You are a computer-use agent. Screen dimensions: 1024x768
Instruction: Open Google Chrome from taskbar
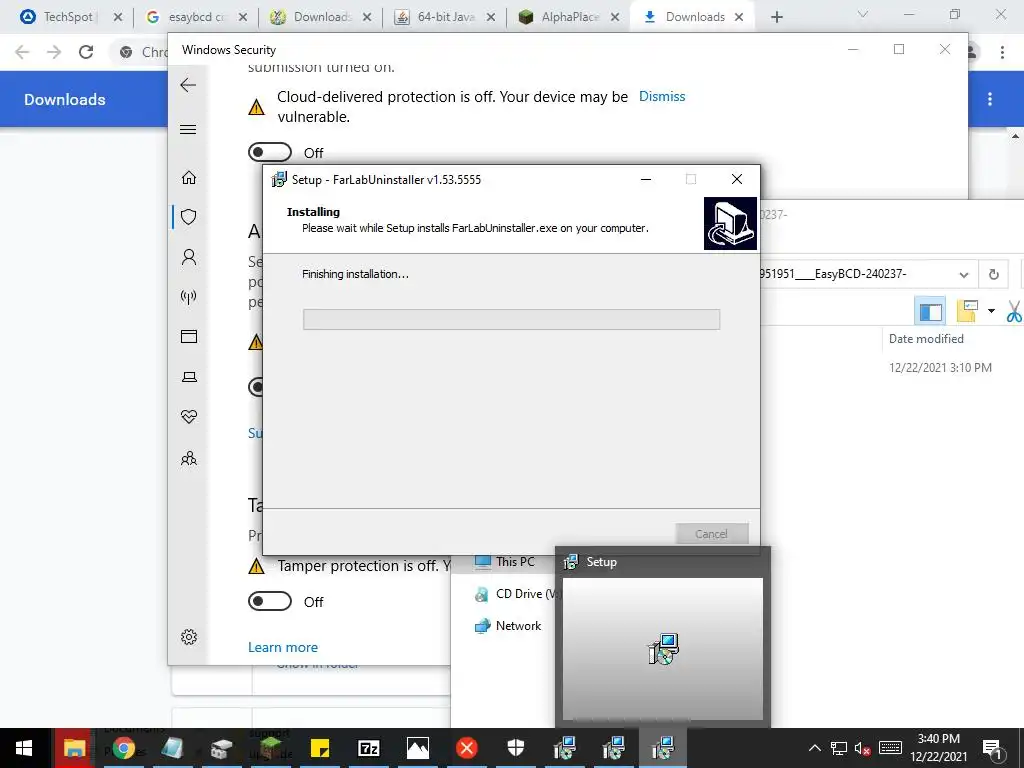[x=123, y=748]
